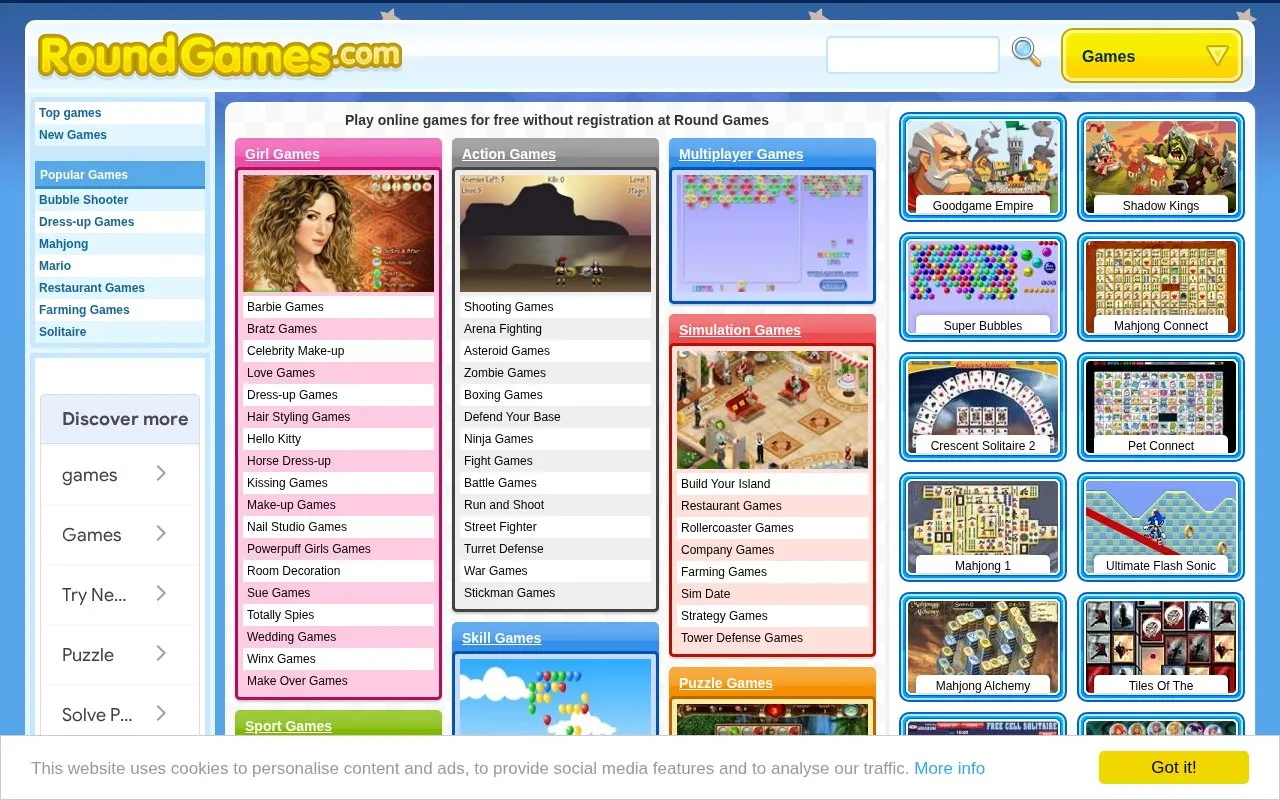Click the Multiplayer Games heading

click(741, 154)
